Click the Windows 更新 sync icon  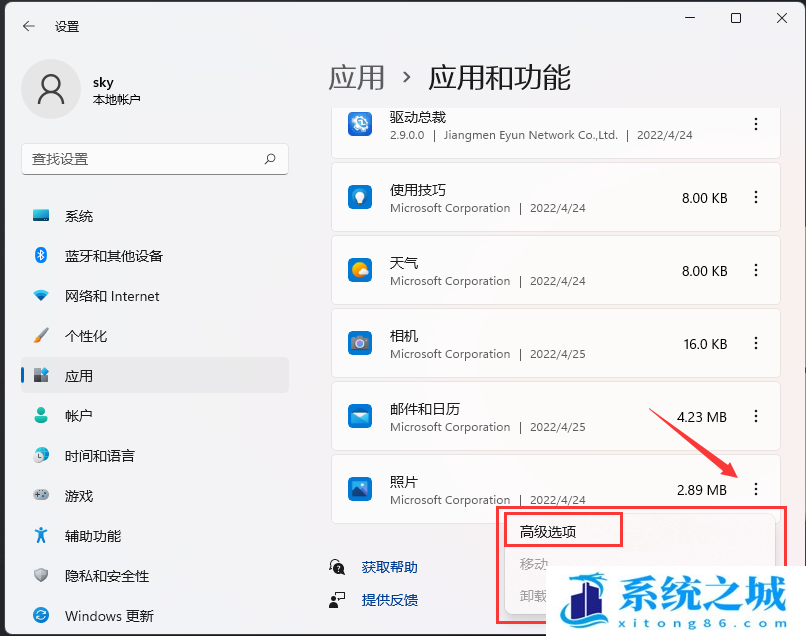point(41,615)
